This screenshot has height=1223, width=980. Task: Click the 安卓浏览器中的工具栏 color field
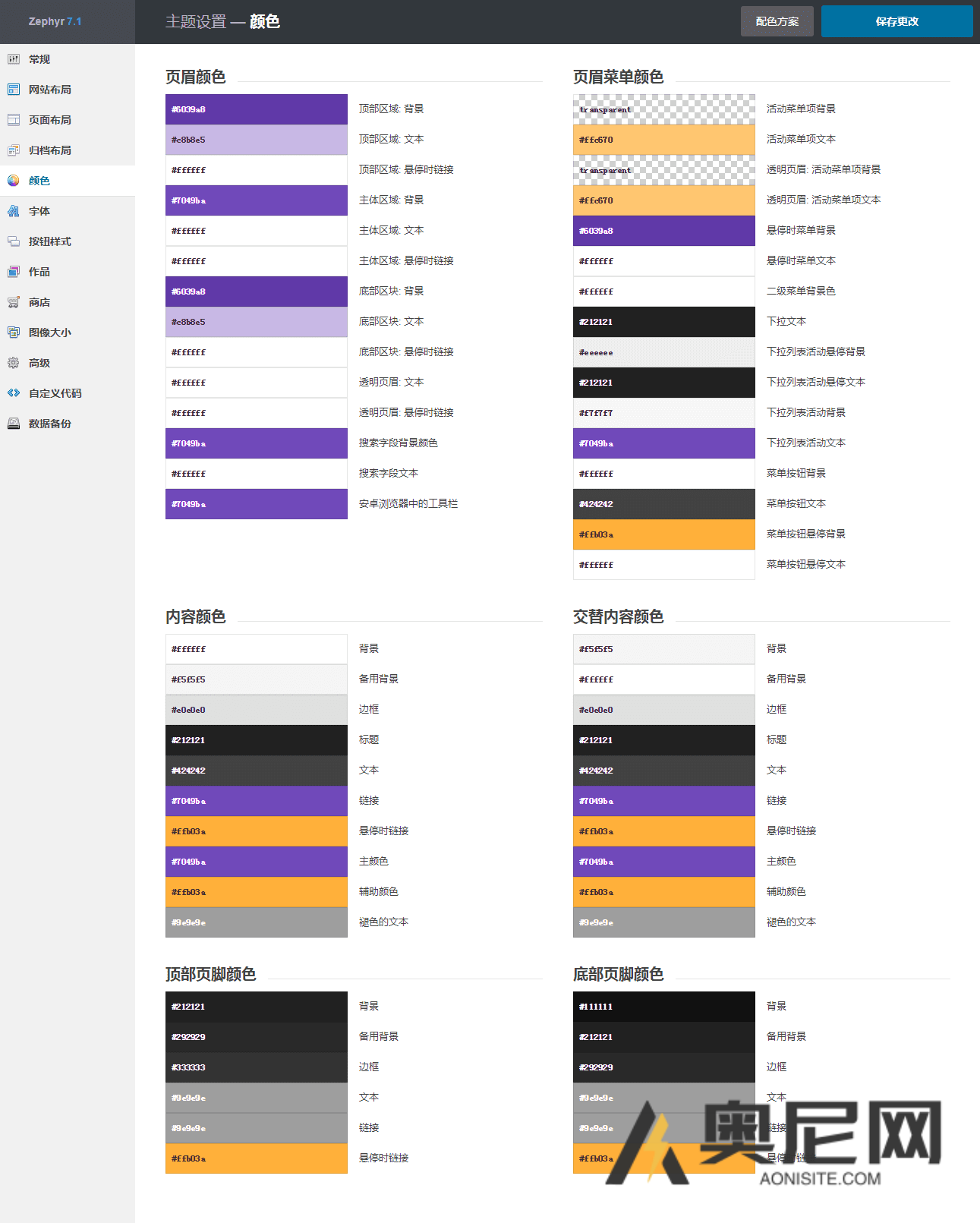click(256, 504)
